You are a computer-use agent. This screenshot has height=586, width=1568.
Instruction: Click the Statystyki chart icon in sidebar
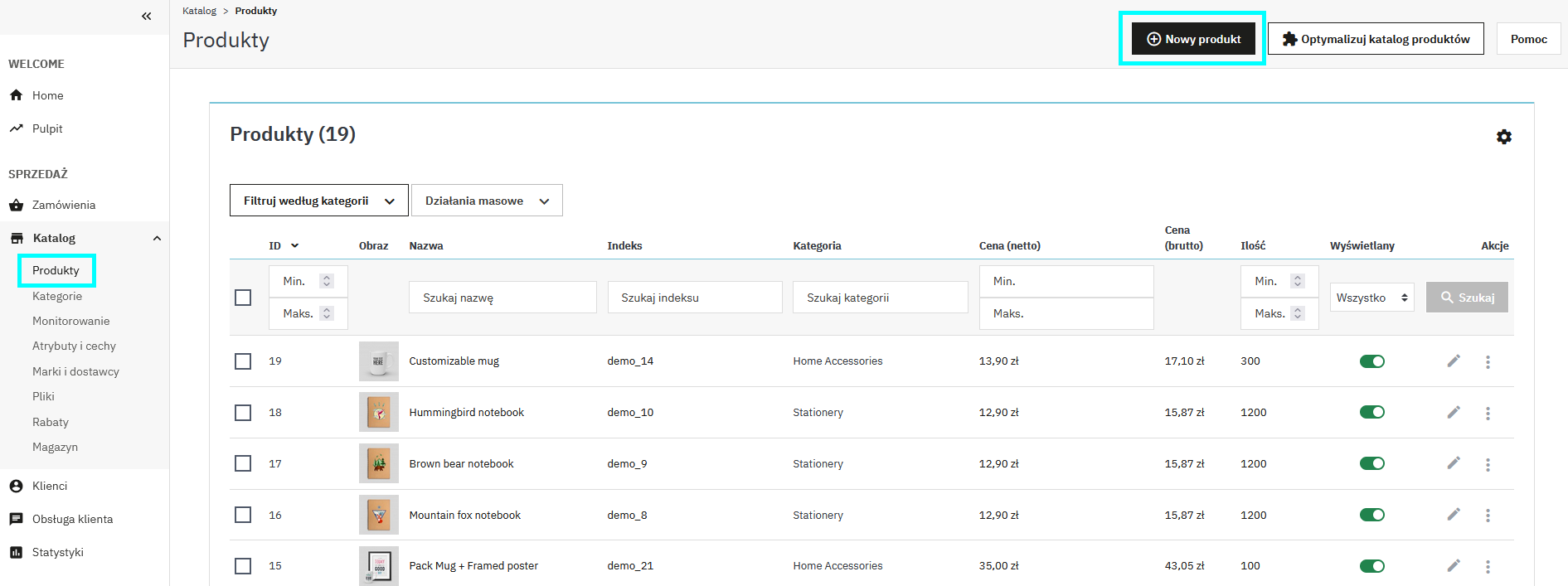click(16, 552)
